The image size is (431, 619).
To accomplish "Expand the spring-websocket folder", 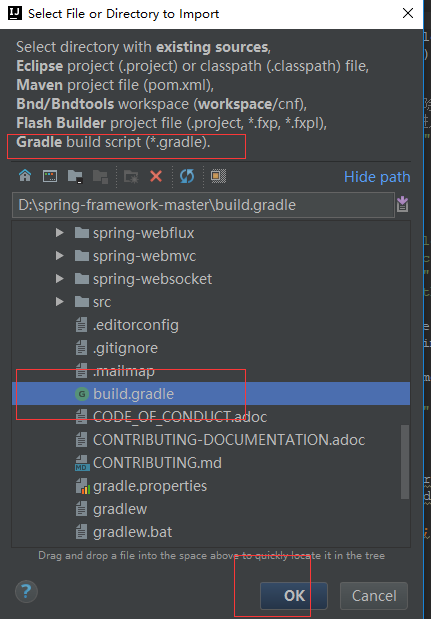I will point(60,279).
